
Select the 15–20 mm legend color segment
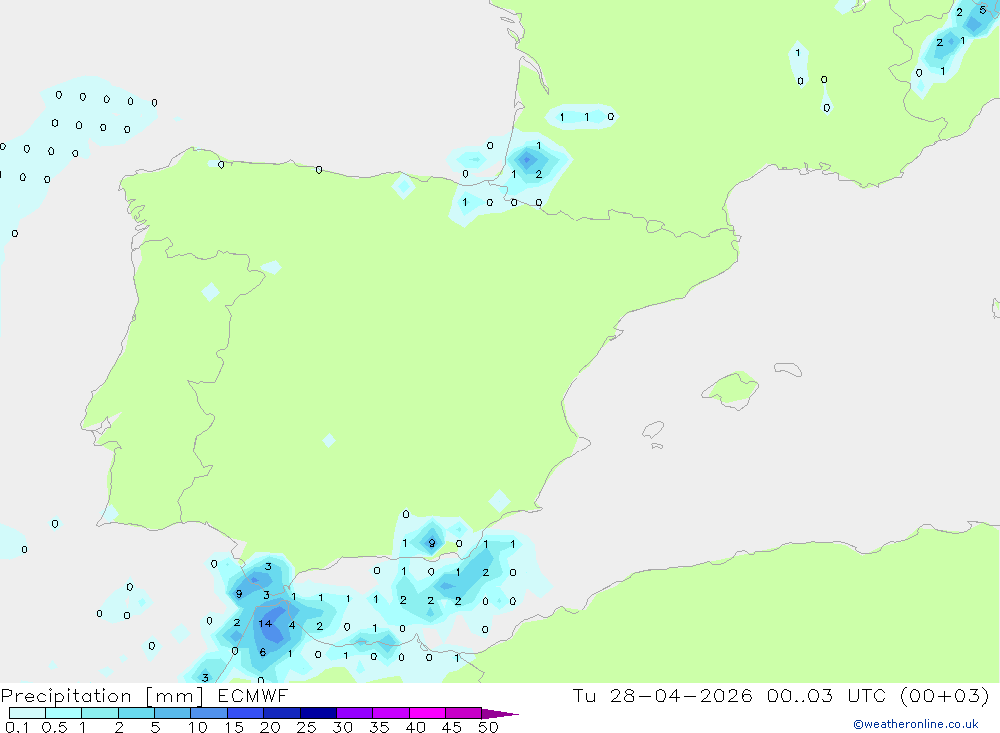click(x=246, y=713)
